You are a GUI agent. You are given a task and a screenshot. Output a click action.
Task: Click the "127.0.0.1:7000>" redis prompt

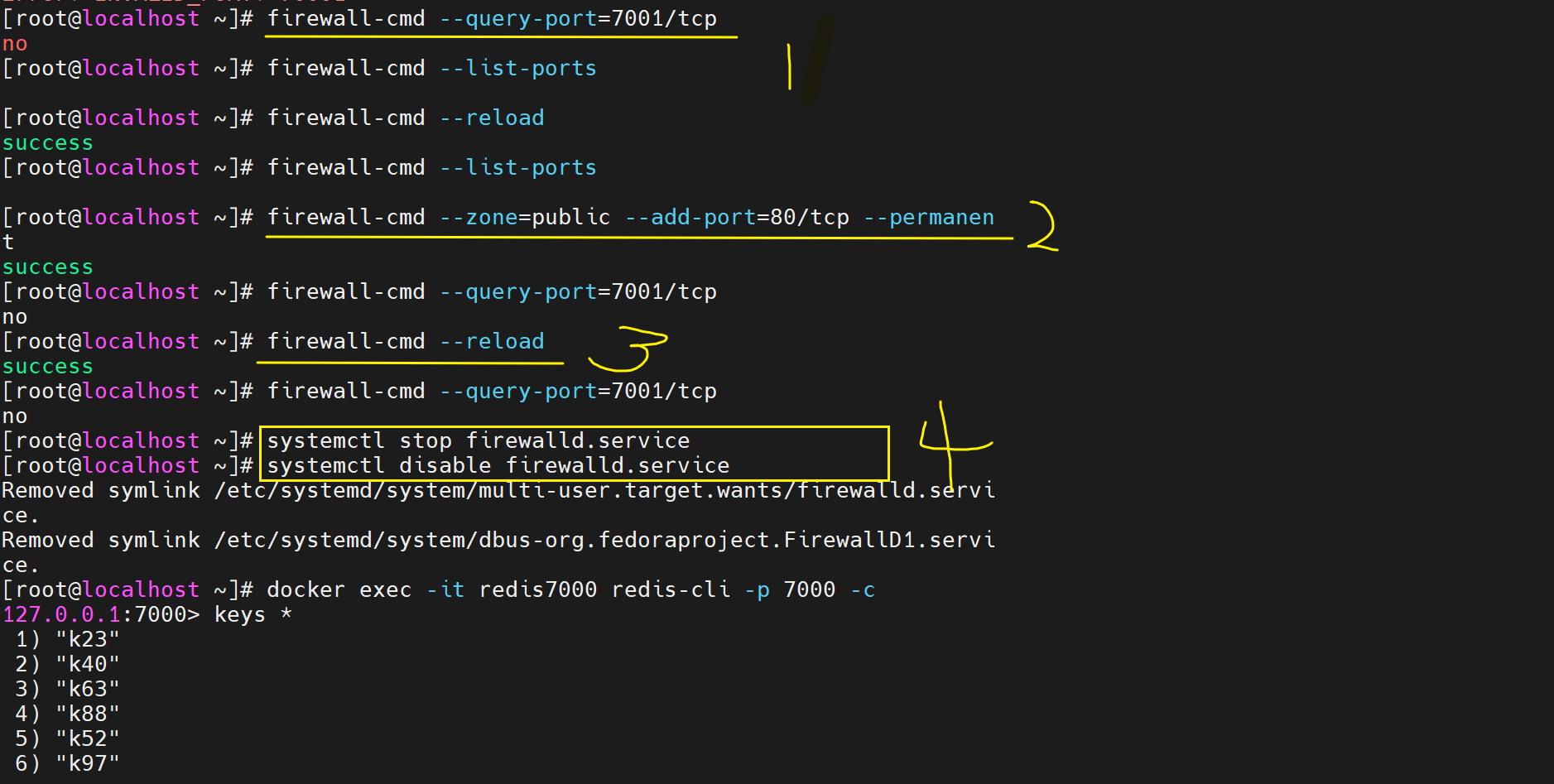point(101,615)
